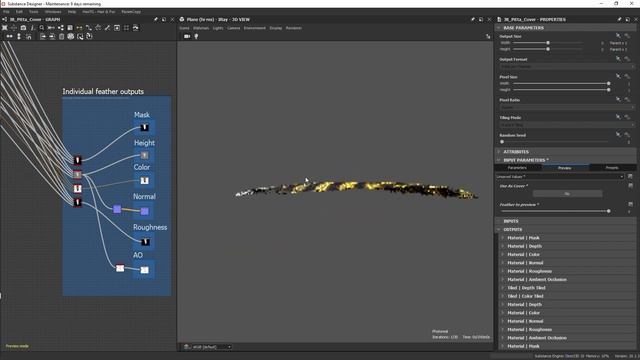Float the 3D View panel with the dock icon

481,19
